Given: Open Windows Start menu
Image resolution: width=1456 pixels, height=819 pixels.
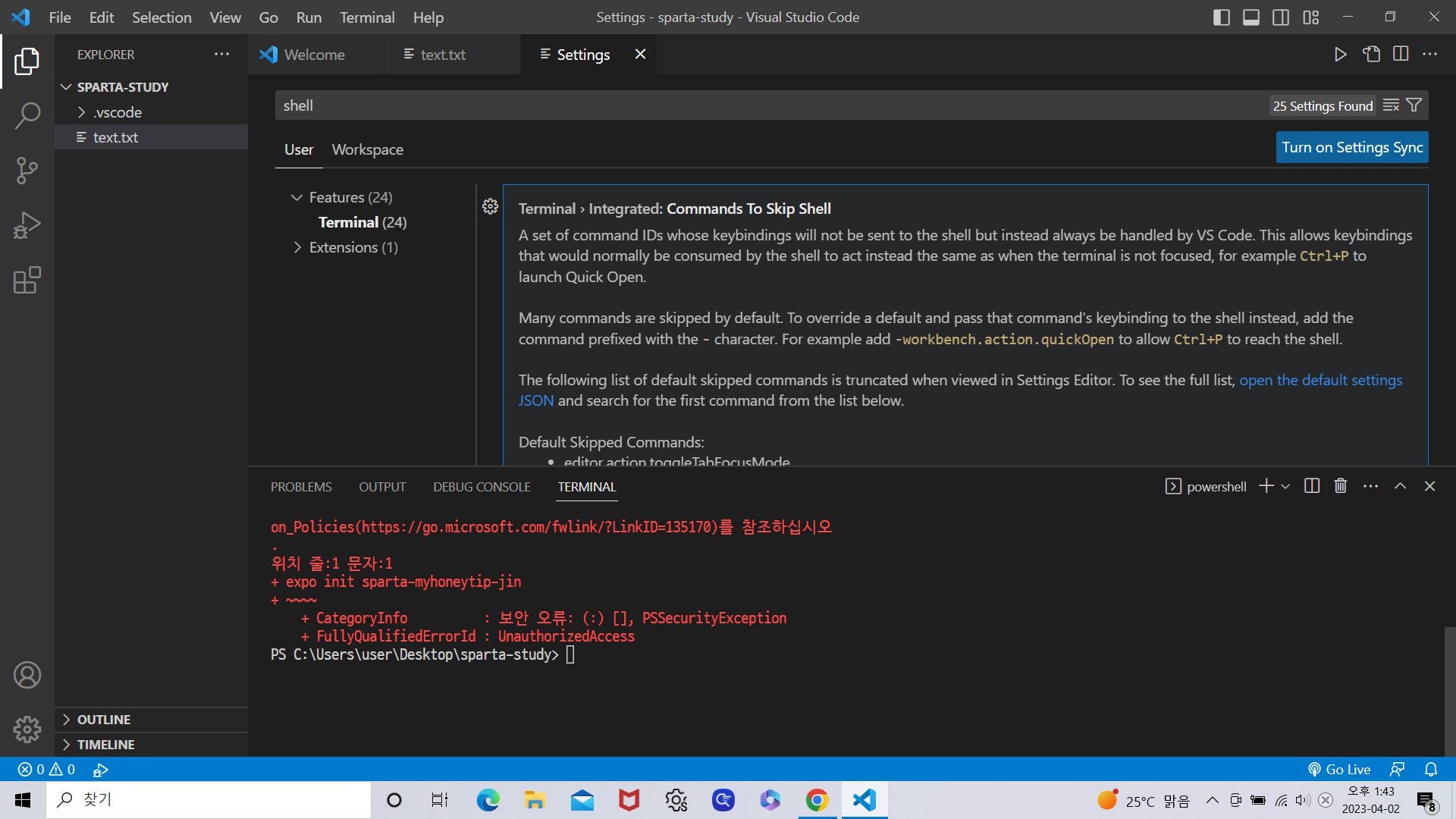Looking at the screenshot, I should tap(23, 800).
